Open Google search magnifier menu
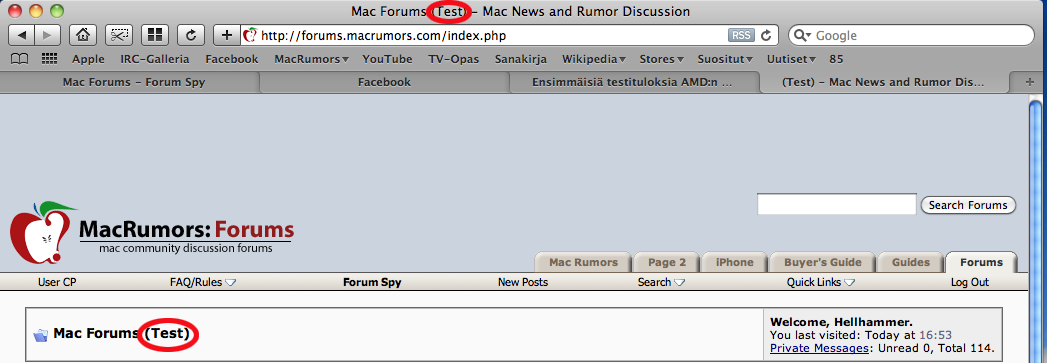The image size is (1047, 363). 801,35
